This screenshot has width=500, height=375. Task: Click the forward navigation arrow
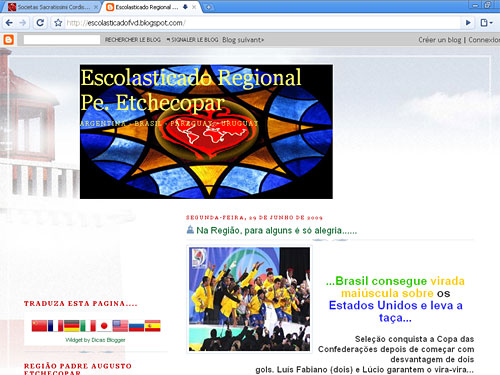coord(23,23)
